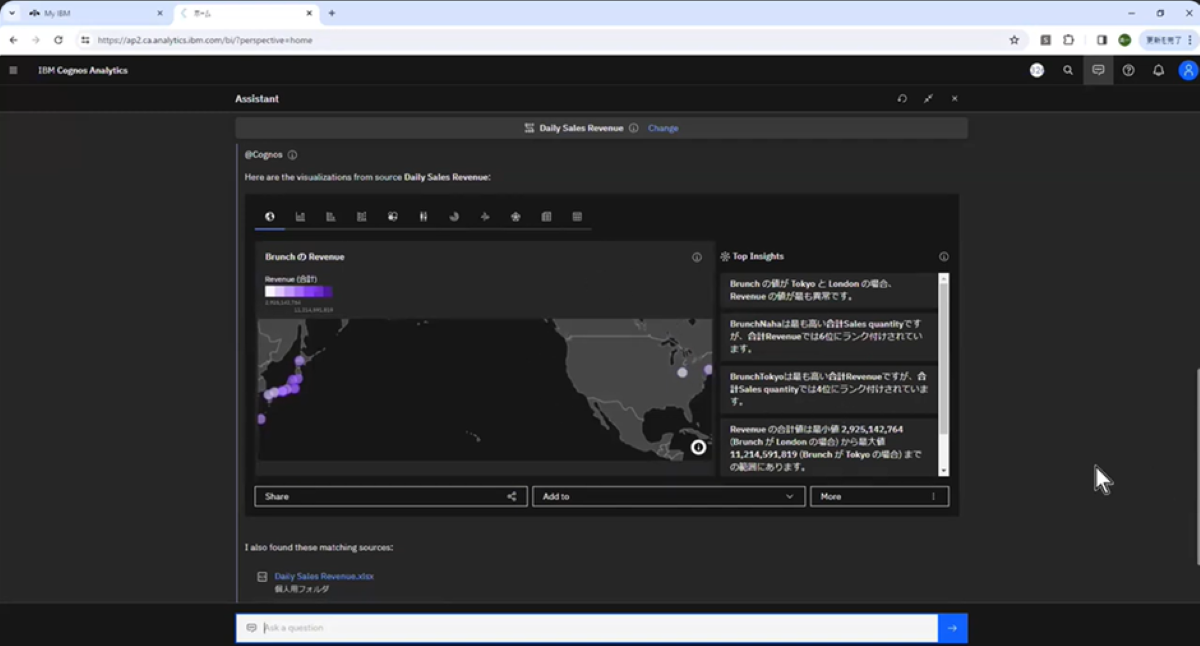This screenshot has width=1200, height=646.
Task: Open the More options menu
Action: pos(879,496)
